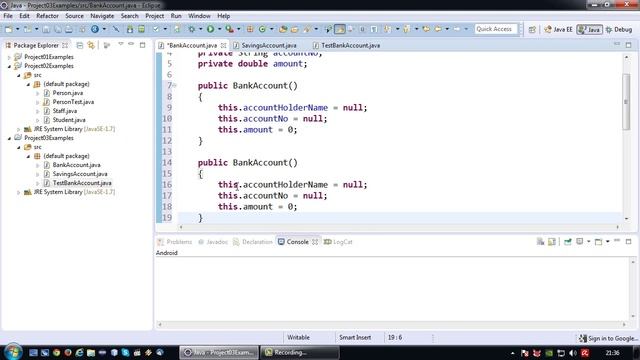This screenshot has width=640, height=360.
Task: Expand Person.java tree node
Action: point(38,93)
